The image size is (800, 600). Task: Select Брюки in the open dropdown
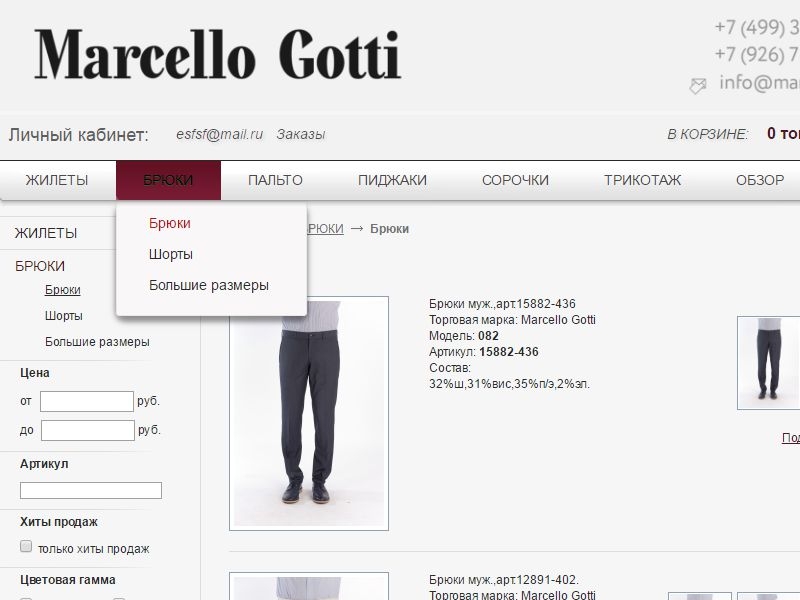pyautogui.click(x=169, y=223)
